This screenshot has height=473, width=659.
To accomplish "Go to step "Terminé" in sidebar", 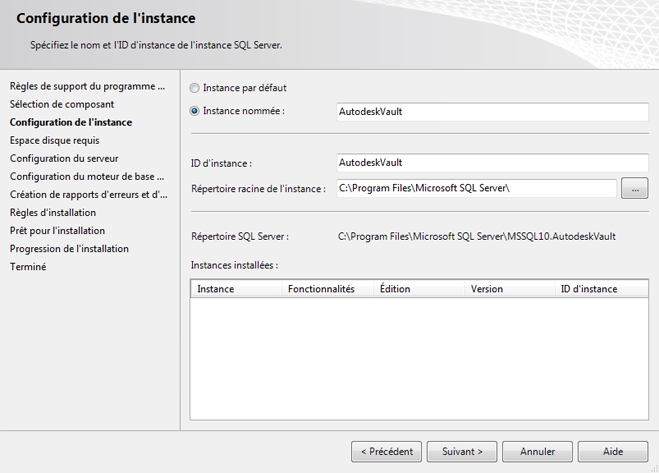I will pos(28,267).
